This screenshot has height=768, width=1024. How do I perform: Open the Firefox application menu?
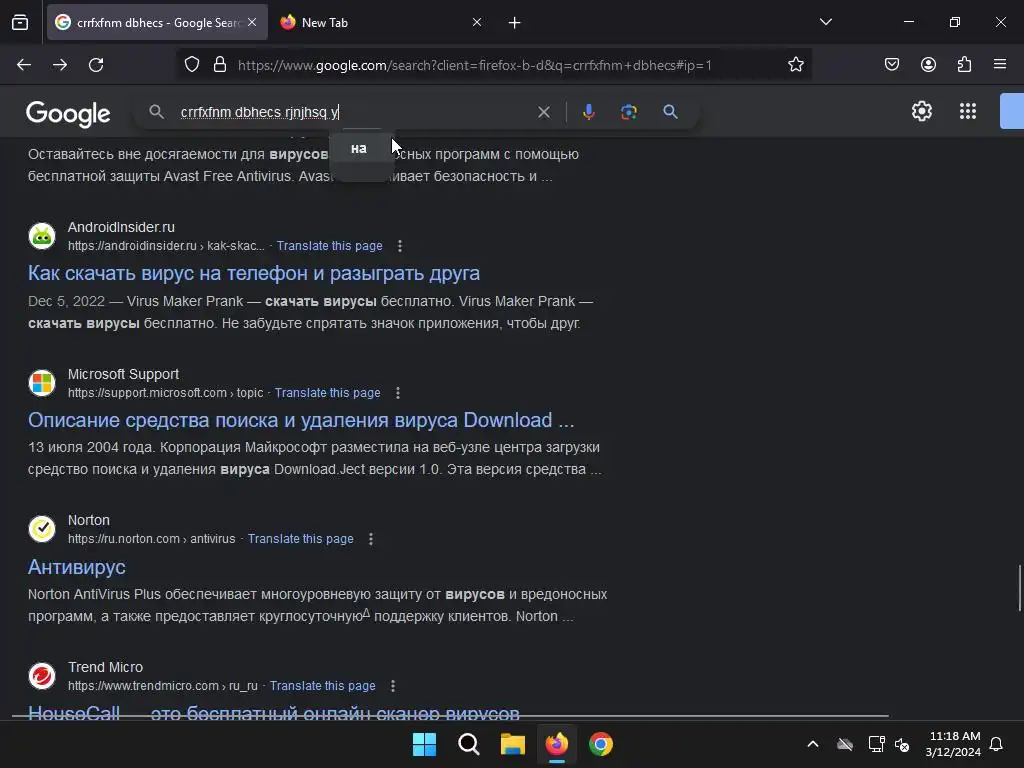[x=1000, y=65]
